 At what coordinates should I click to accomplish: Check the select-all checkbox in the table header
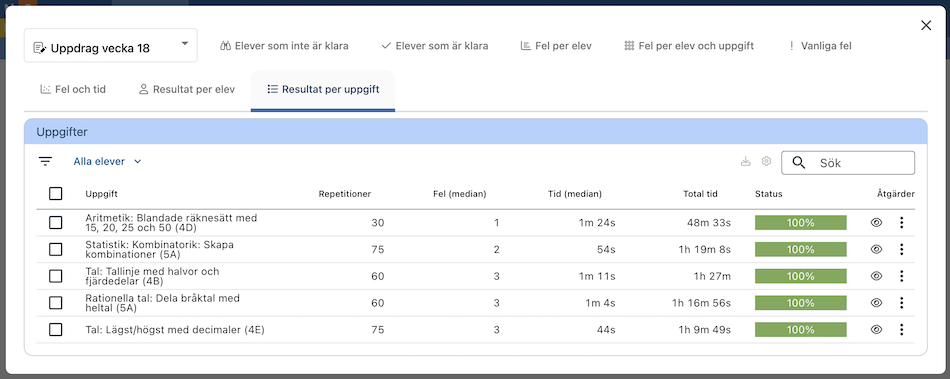pyautogui.click(x=56, y=194)
